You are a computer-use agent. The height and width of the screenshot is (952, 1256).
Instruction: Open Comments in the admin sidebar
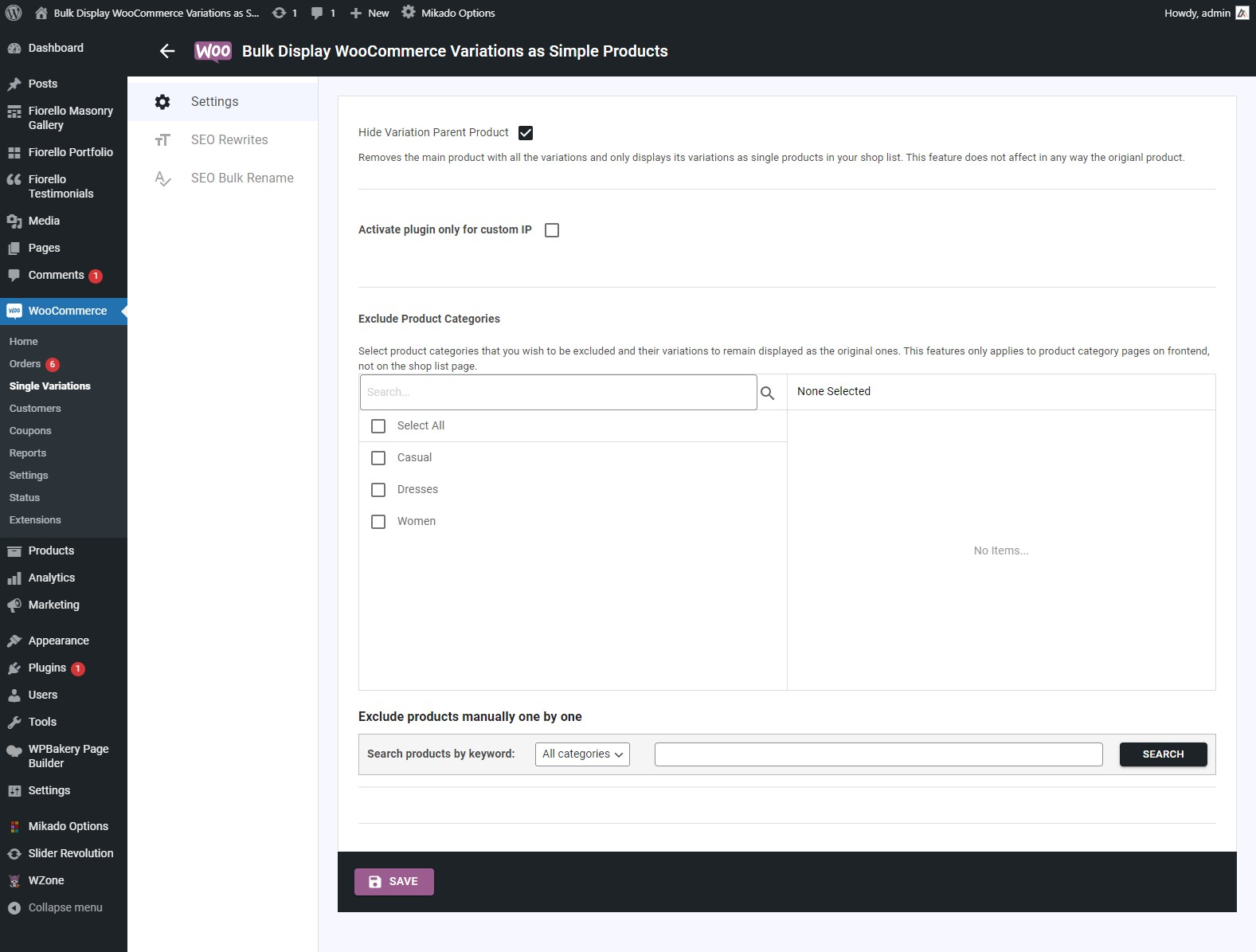(64, 276)
